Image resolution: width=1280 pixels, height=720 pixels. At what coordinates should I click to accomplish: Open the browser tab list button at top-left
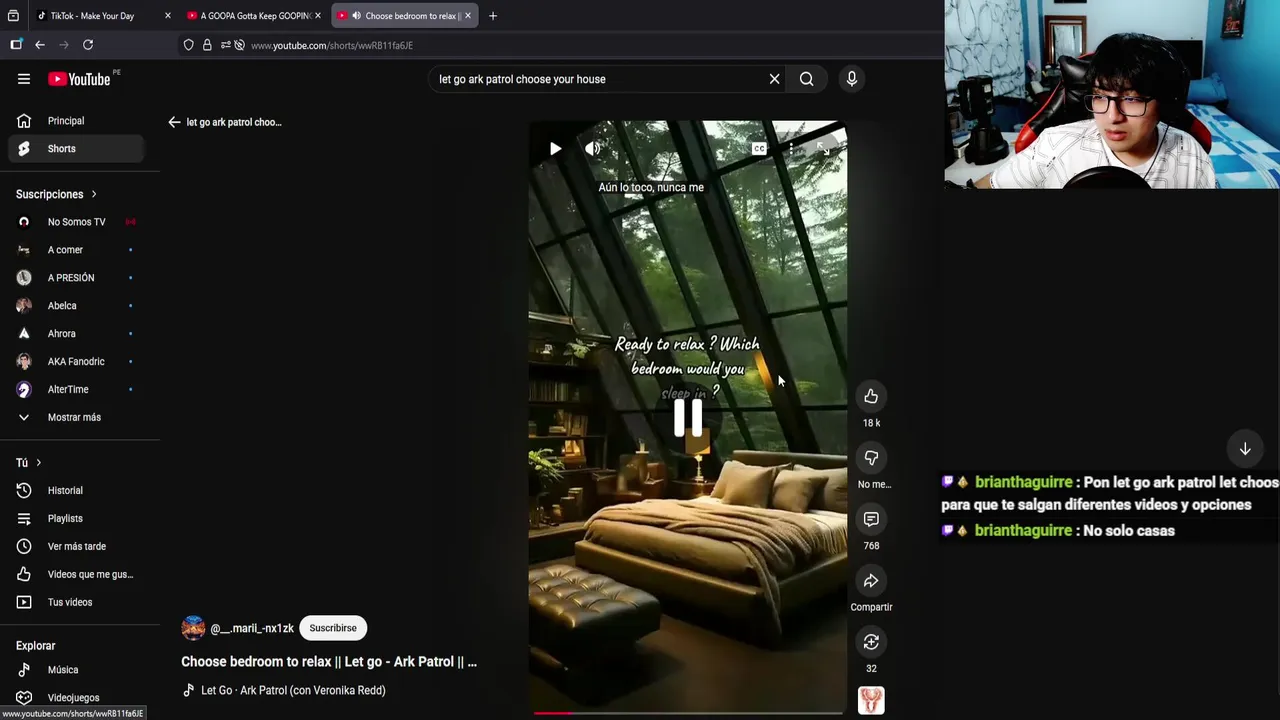(14, 16)
